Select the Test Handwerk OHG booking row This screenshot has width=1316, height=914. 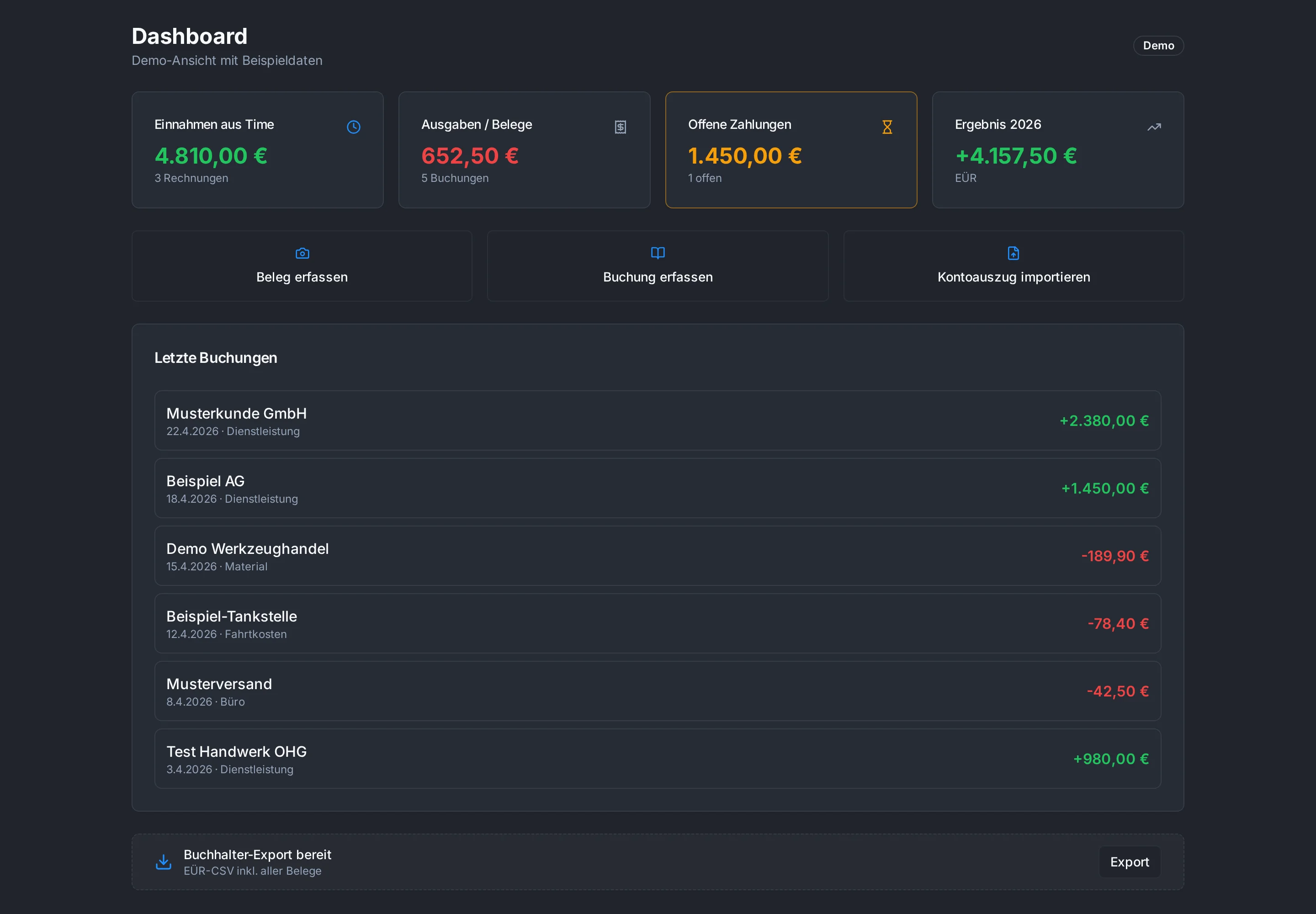[x=658, y=758]
